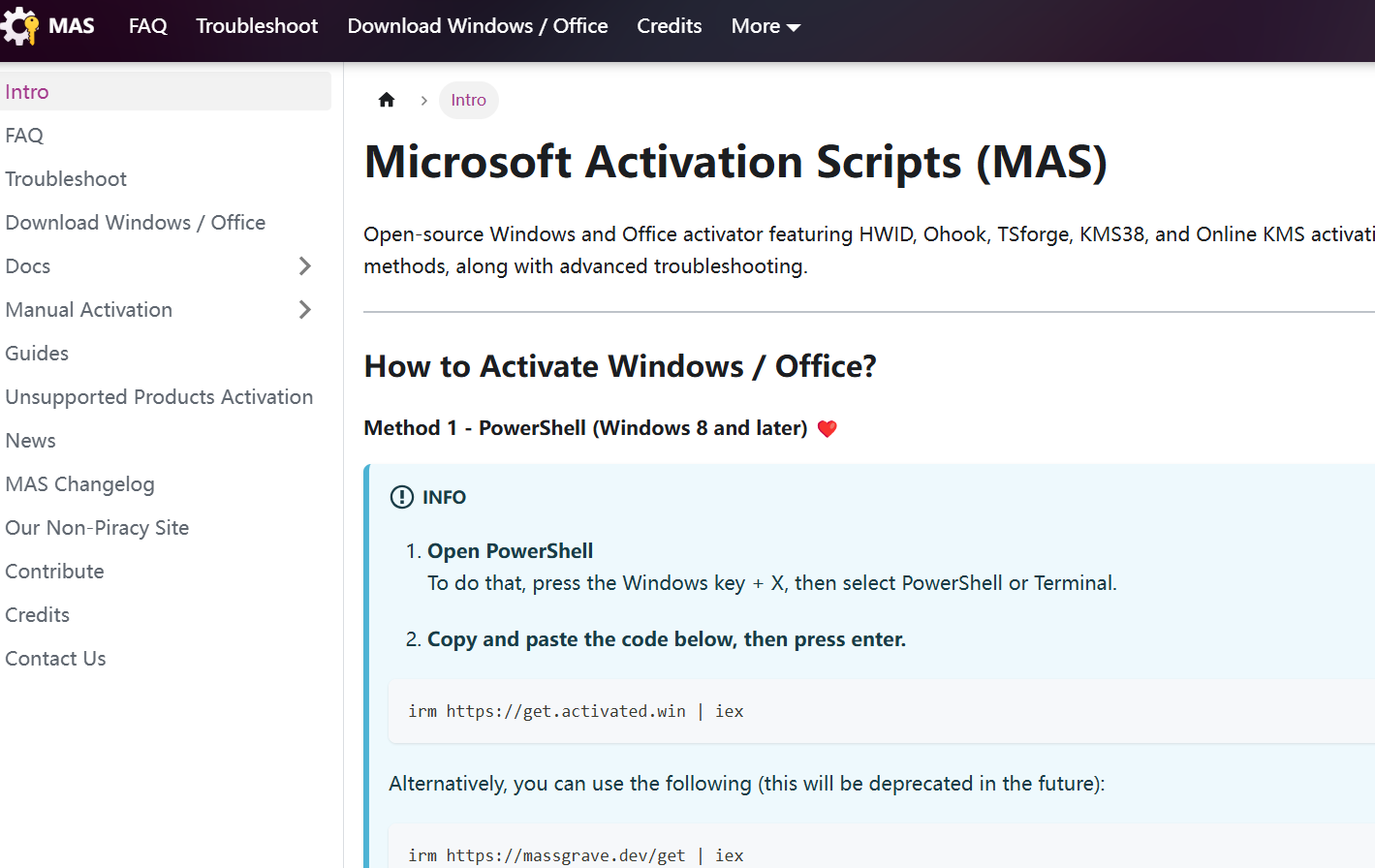Go to Download Windows / Office navbar link
This screenshot has height=868, width=1375.
pyautogui.click(x=478, y=26)
